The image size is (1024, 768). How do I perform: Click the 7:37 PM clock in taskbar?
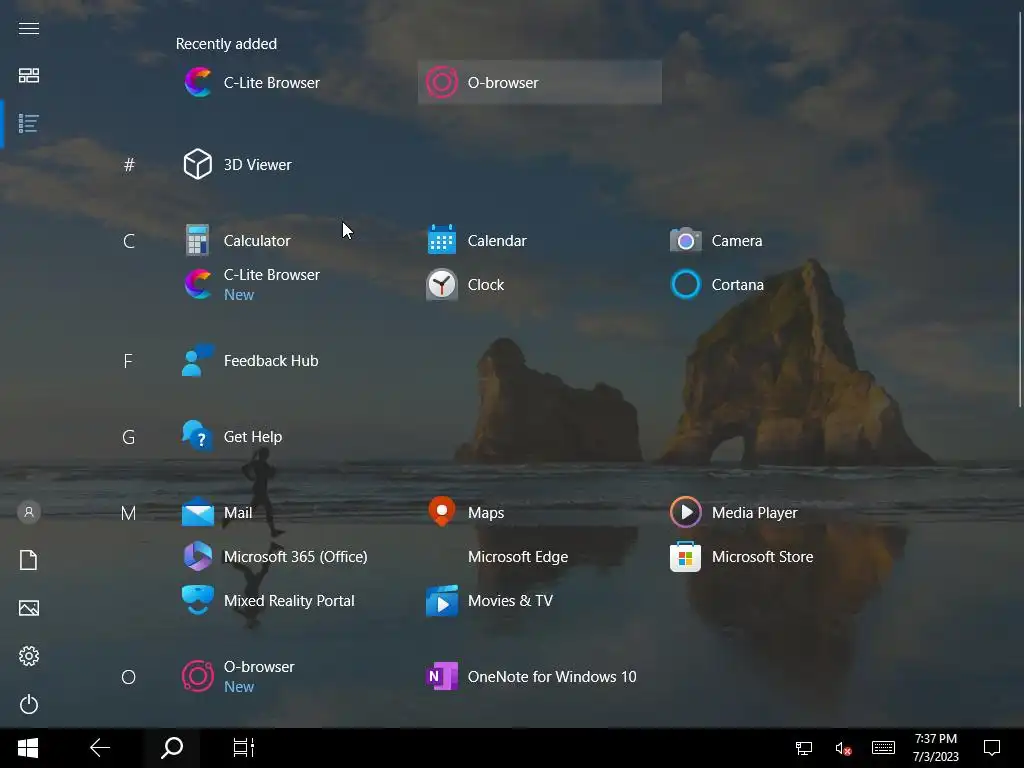[x=936, y=748]
